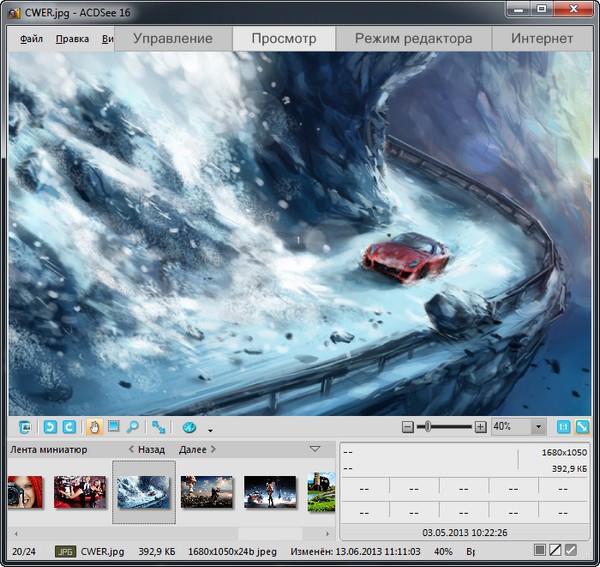
Task: Toggle actual size 1:1 view
Action: [563, 427]
